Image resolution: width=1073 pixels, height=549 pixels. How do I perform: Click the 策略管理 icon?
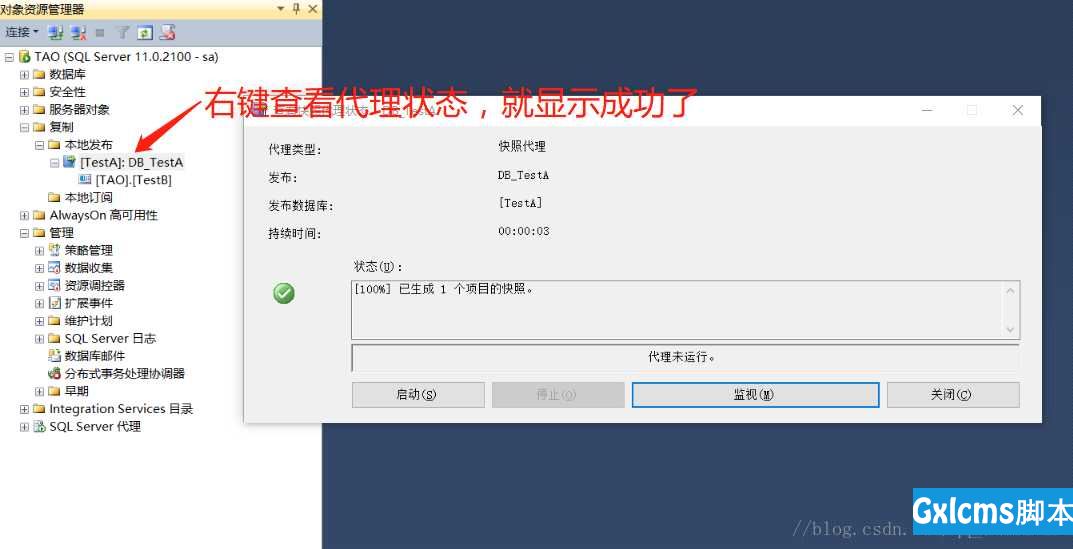coord(54,251)
